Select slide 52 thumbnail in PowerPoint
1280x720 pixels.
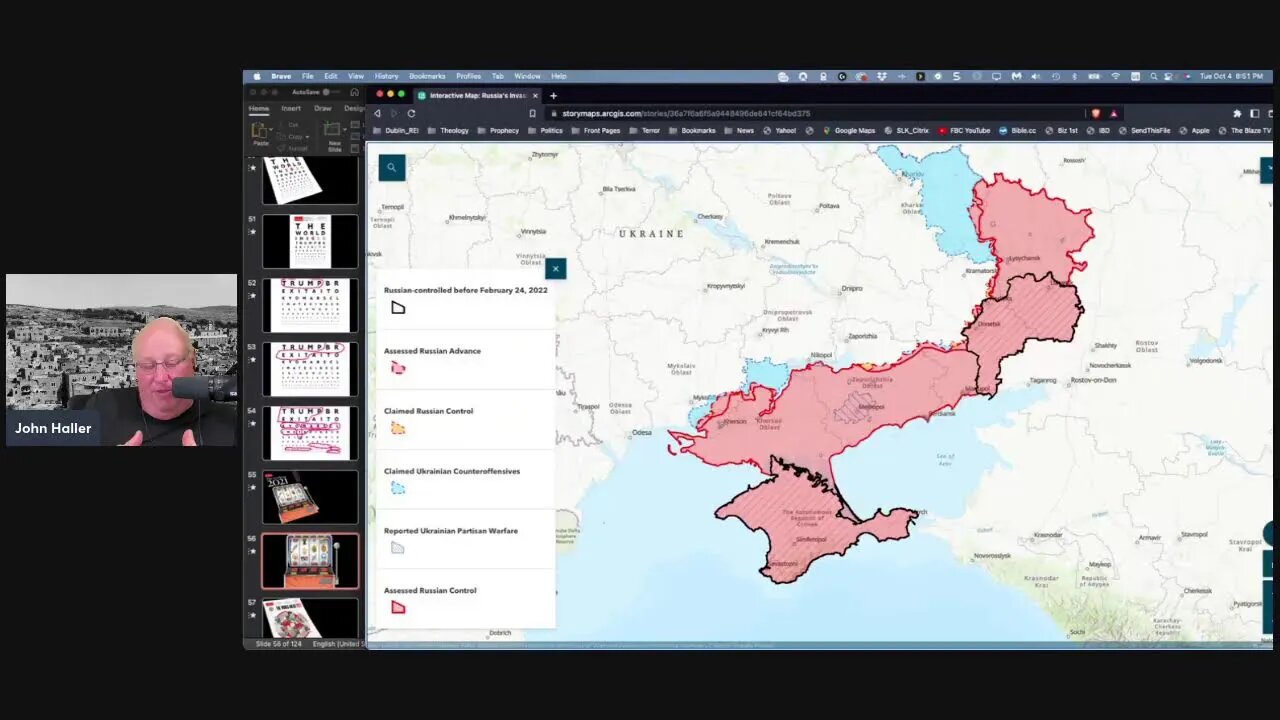point(310,305)
